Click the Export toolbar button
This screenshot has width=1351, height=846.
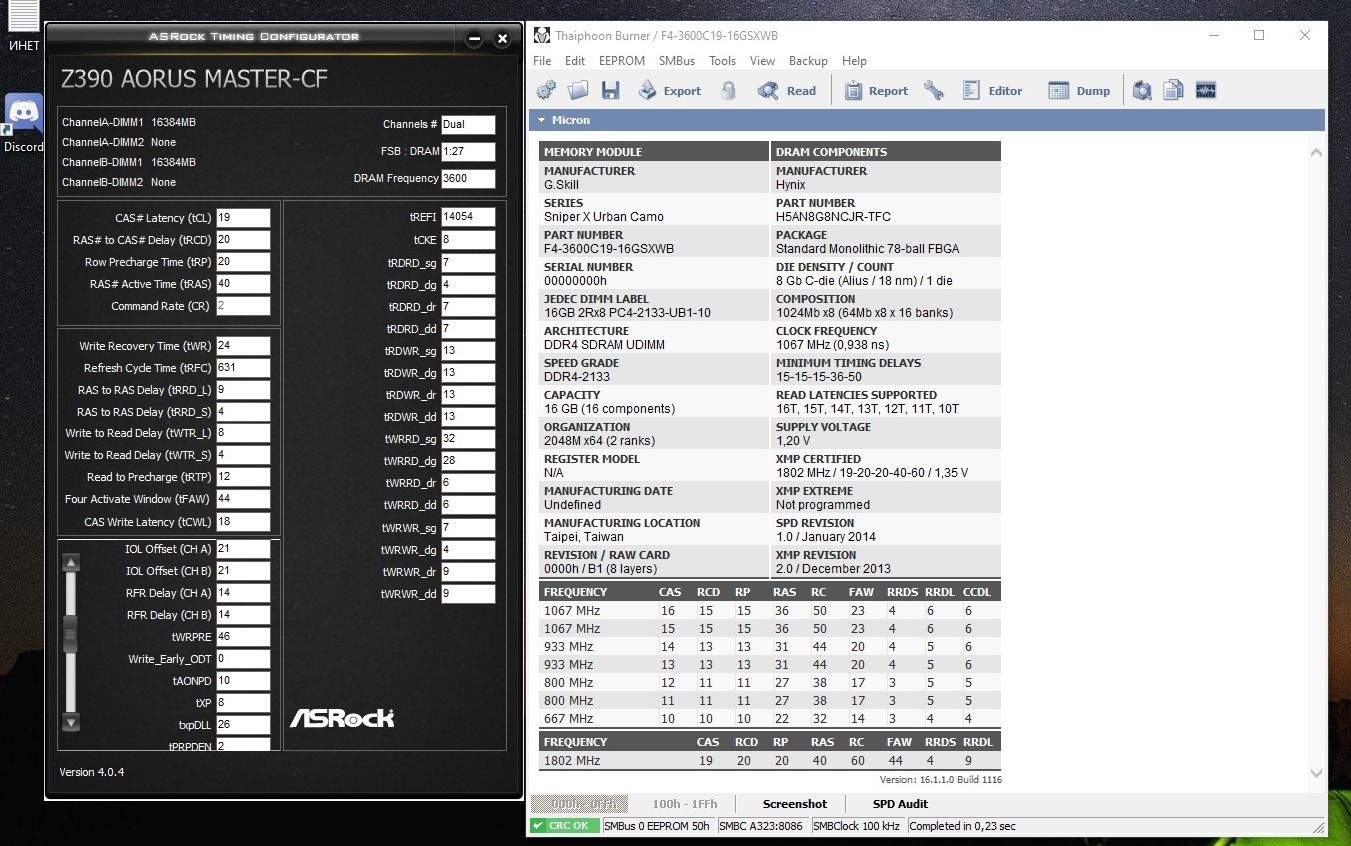670,91
